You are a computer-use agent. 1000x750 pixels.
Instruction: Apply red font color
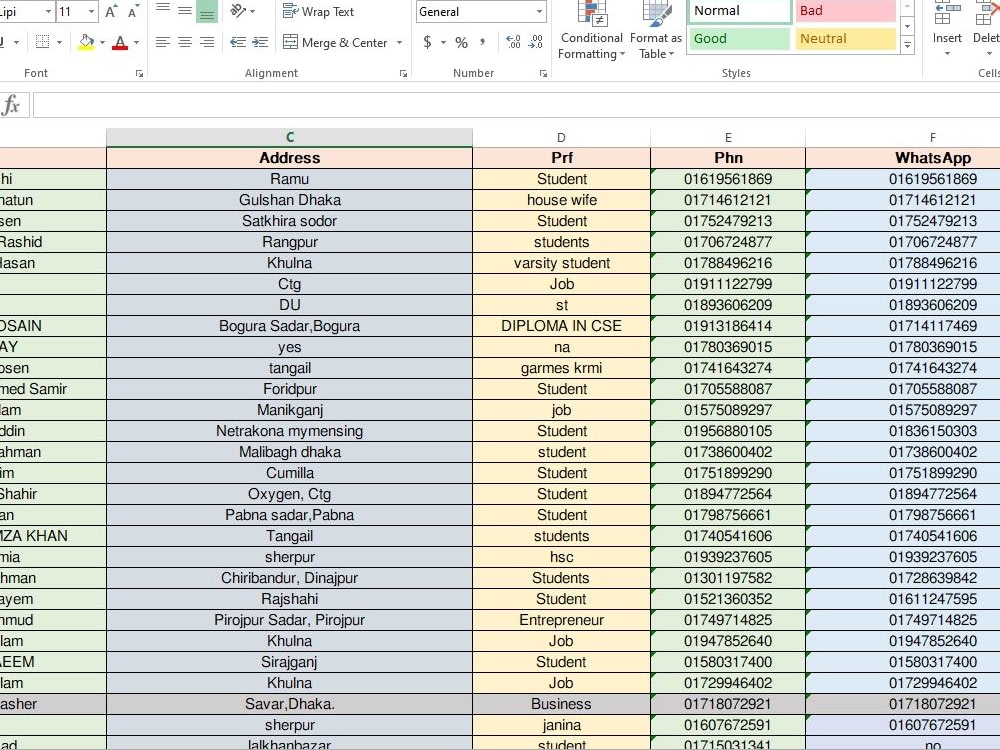[119, 43]
